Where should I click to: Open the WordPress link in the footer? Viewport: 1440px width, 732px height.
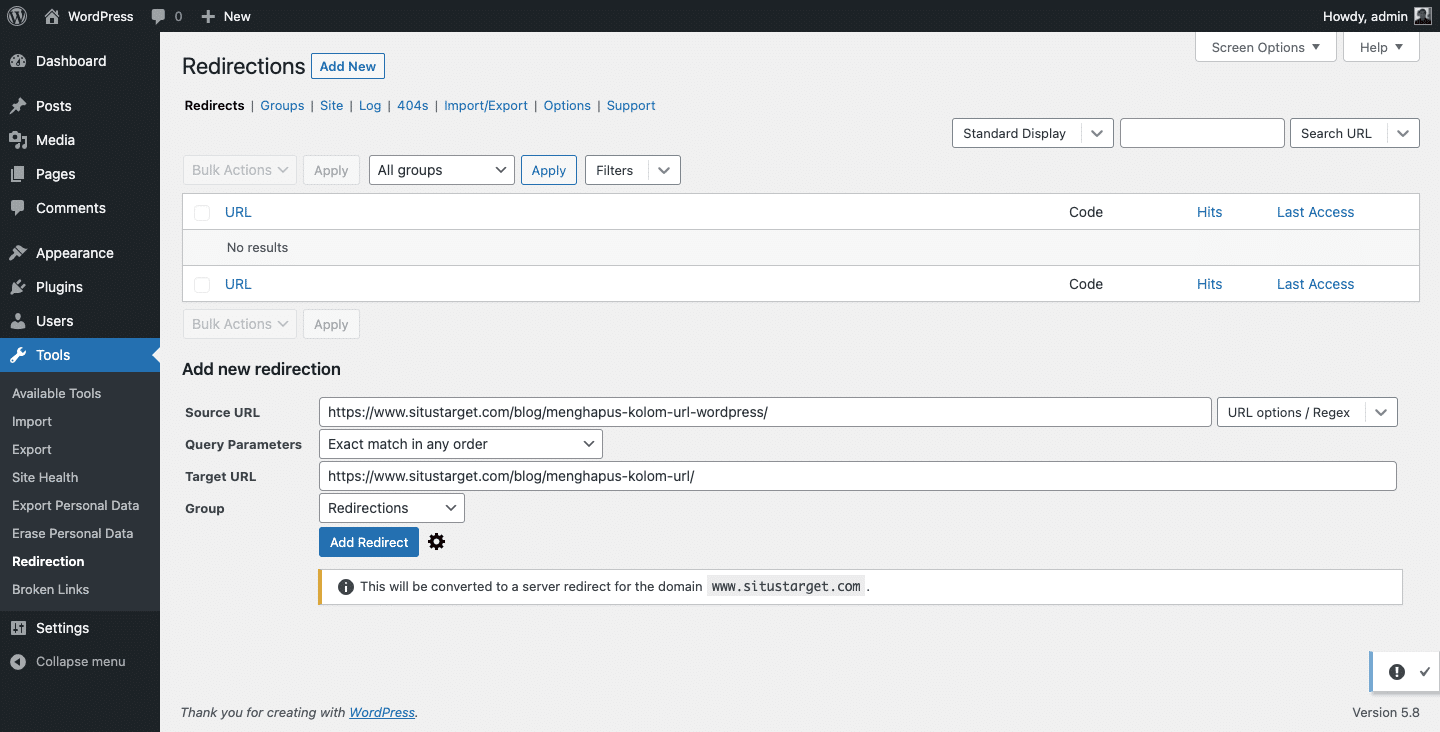point(382,712)
